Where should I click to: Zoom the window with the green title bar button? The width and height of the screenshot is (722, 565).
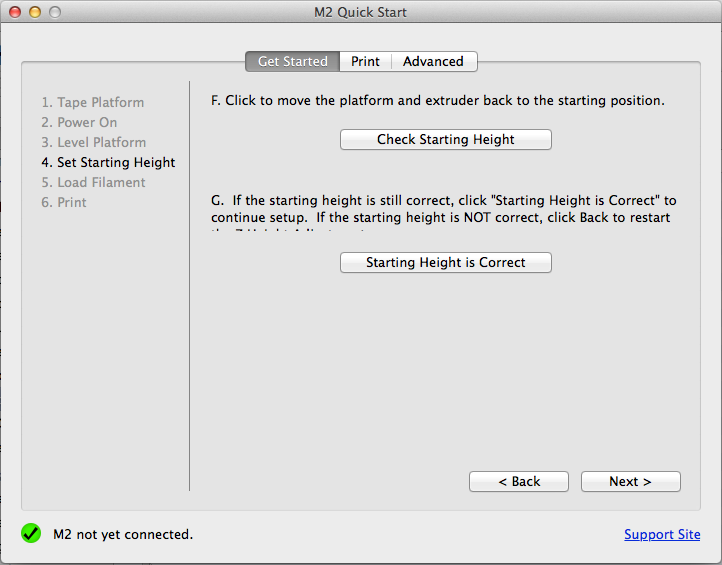(x=54, y=12)
